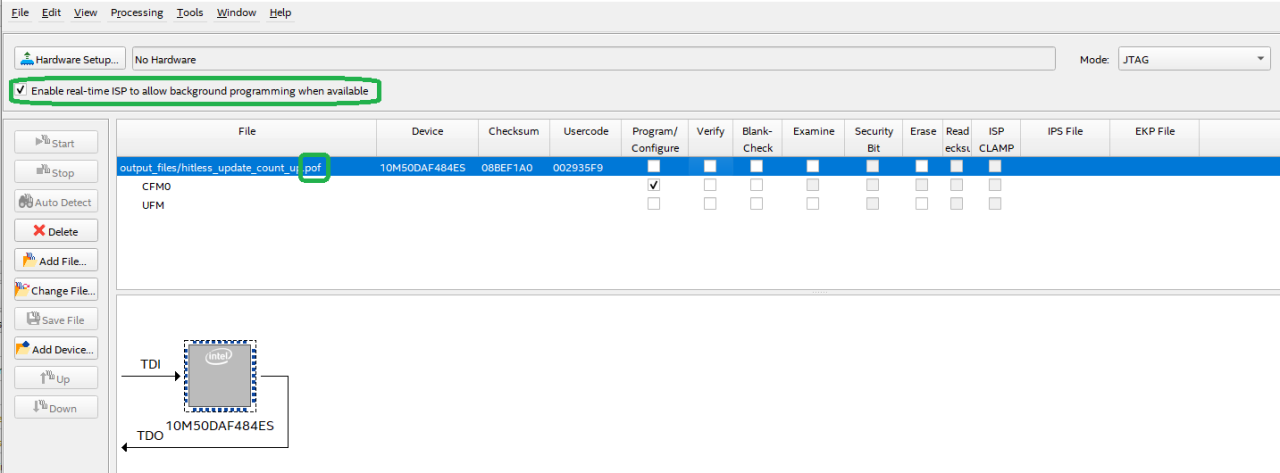Screen dimensions: 1280x473
Task: Open the Mode JTAG dropdown
Action: [1192, 59]
